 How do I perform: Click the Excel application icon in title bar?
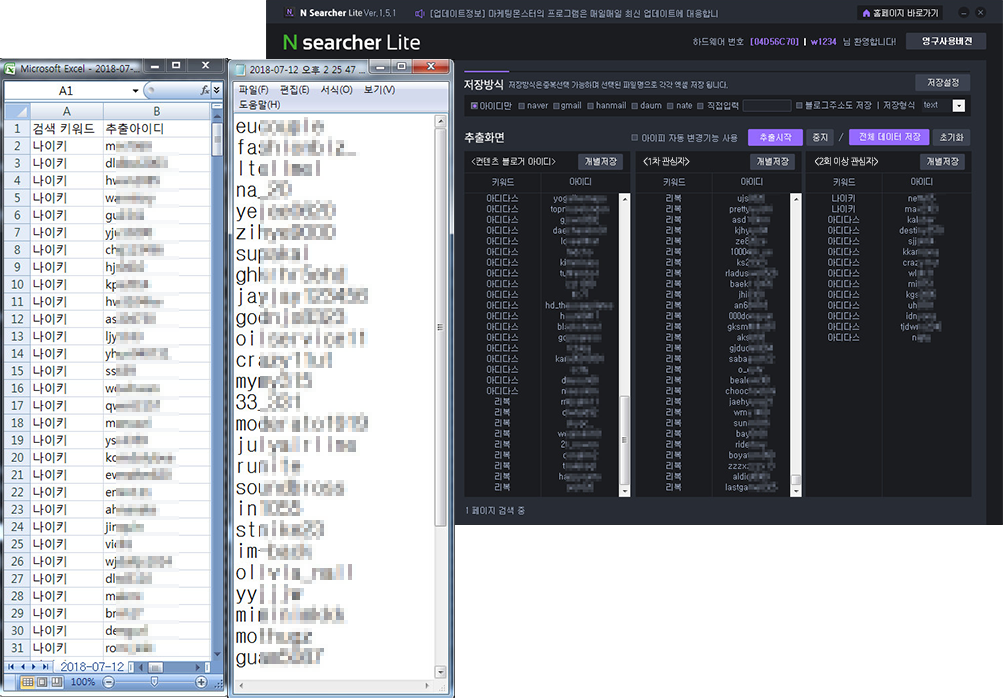(x=10, y=68)
